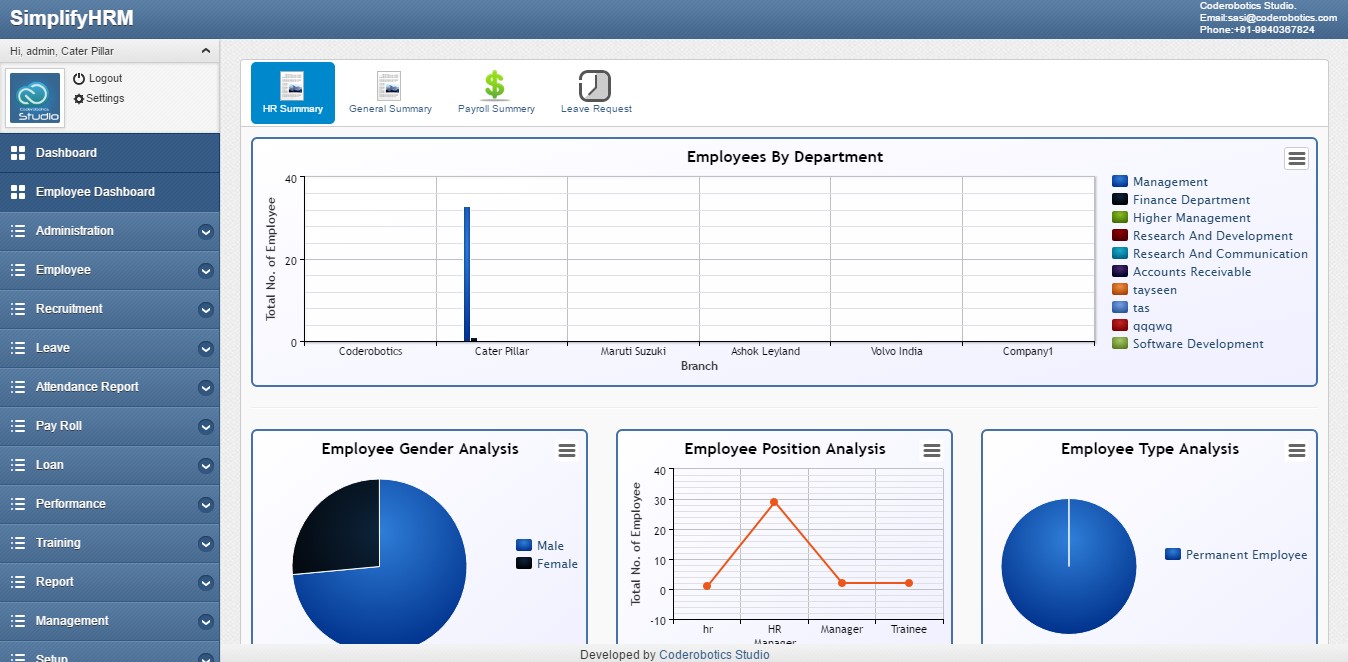Open Employee Gender Analysis chart menu icon
This screenshot has width=1348, height=662.
point(567,451)
